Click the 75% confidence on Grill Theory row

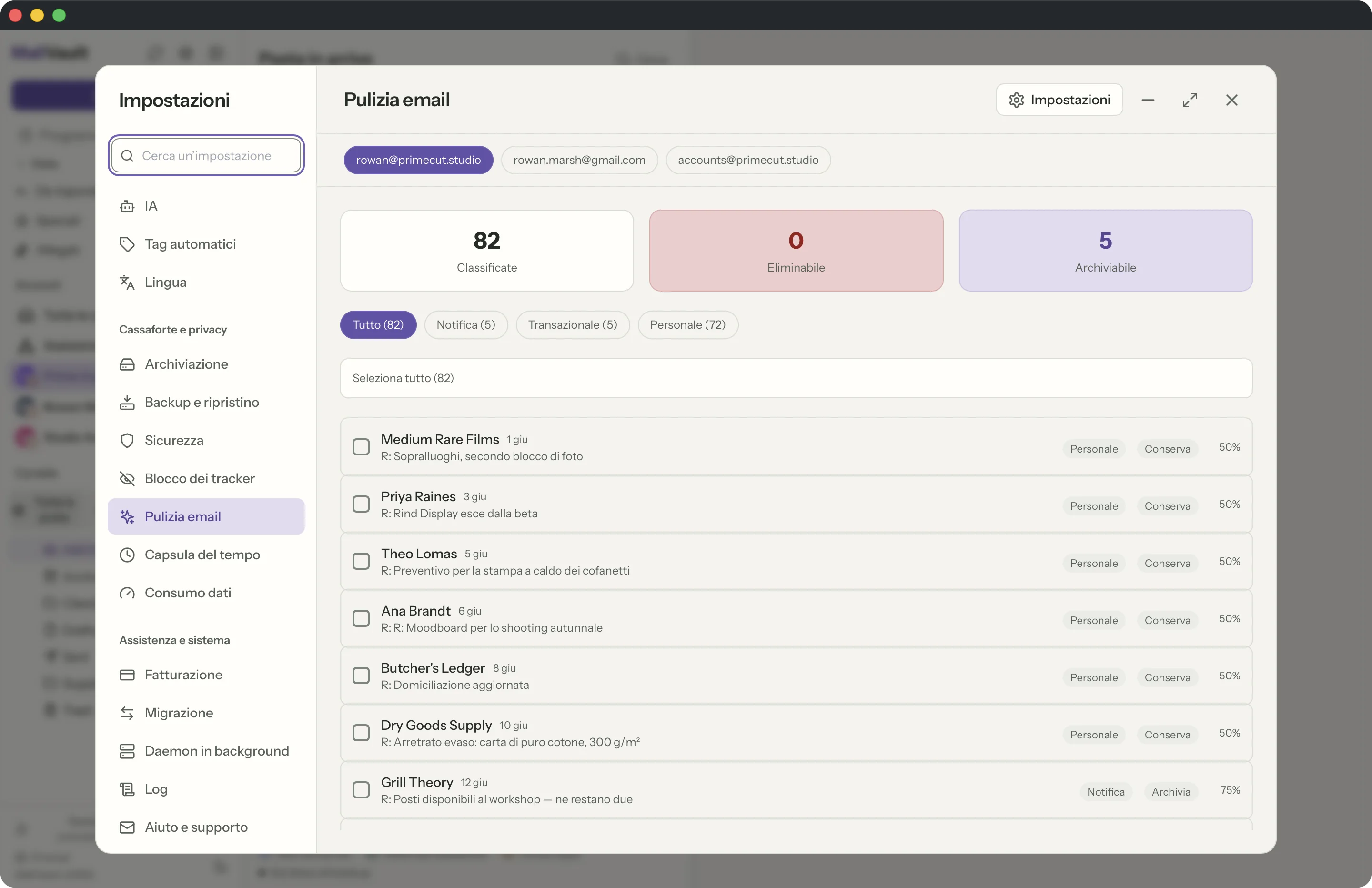pyautogui.click(x=1230, y=789)
